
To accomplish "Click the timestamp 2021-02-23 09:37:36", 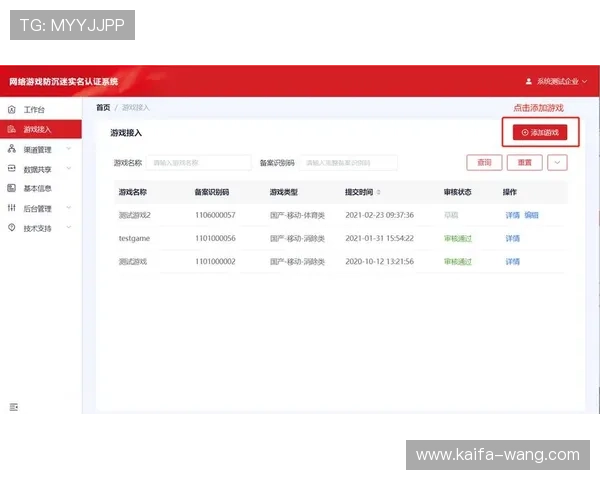I will [x=379, y=215].
